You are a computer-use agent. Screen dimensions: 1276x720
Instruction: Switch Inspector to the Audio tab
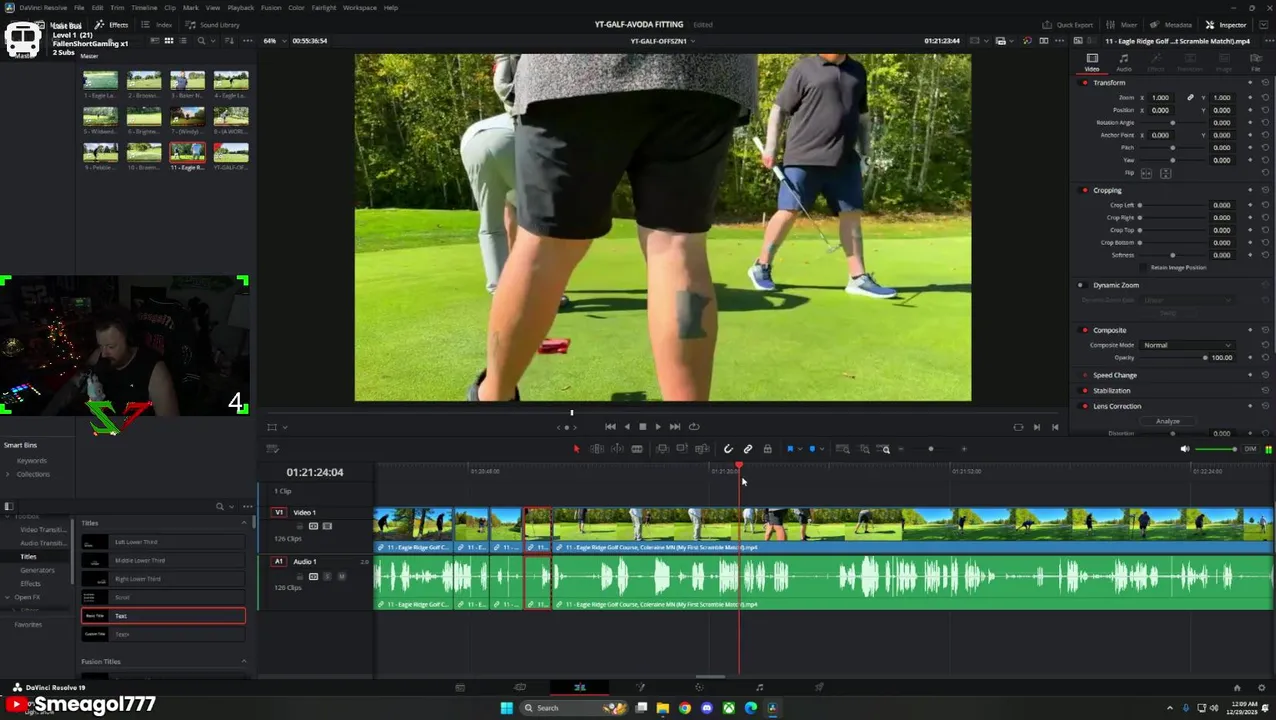click(1124, 62)
